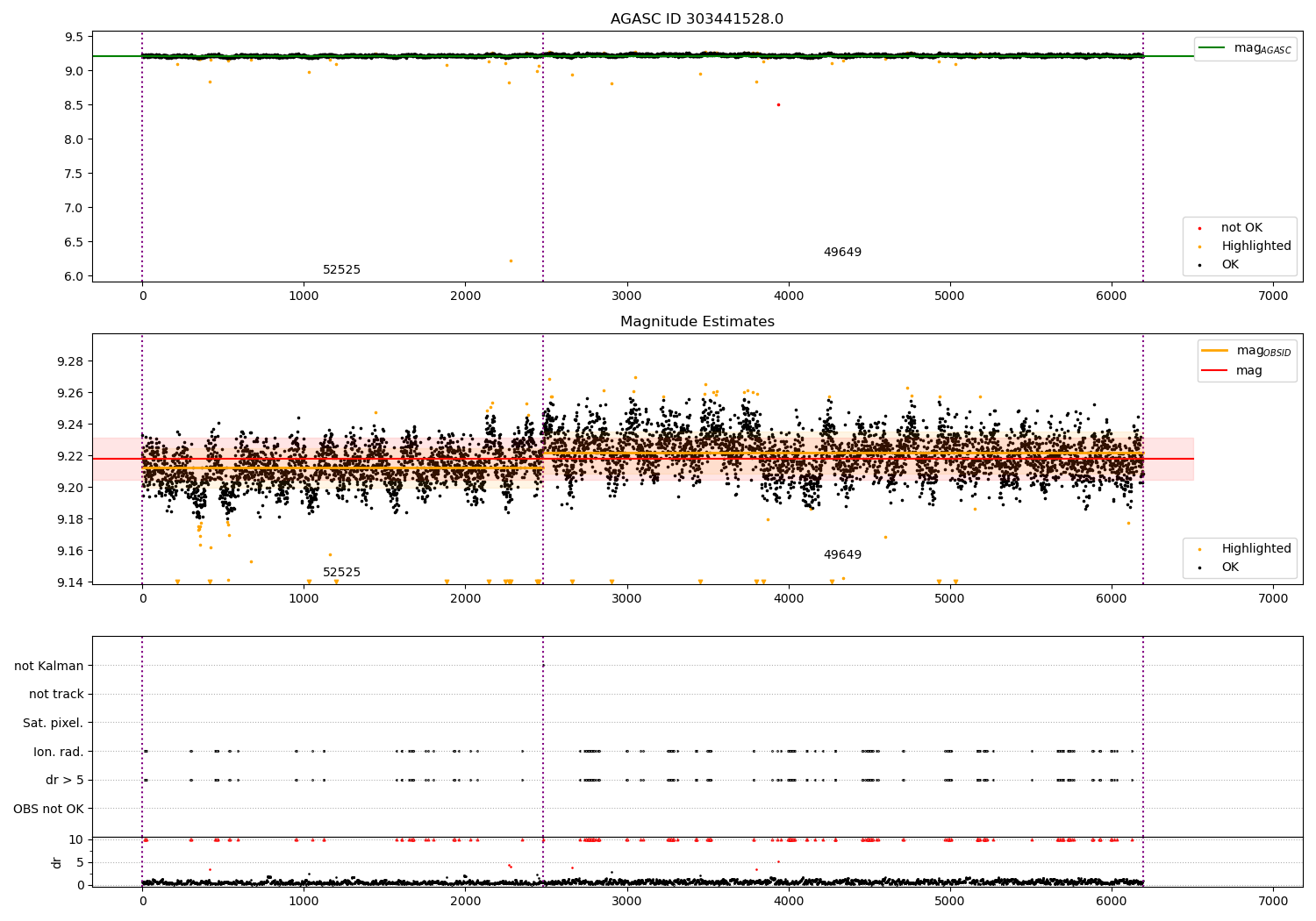Click the orange mag OBSID legend line sample

[x=1213, y=350]
